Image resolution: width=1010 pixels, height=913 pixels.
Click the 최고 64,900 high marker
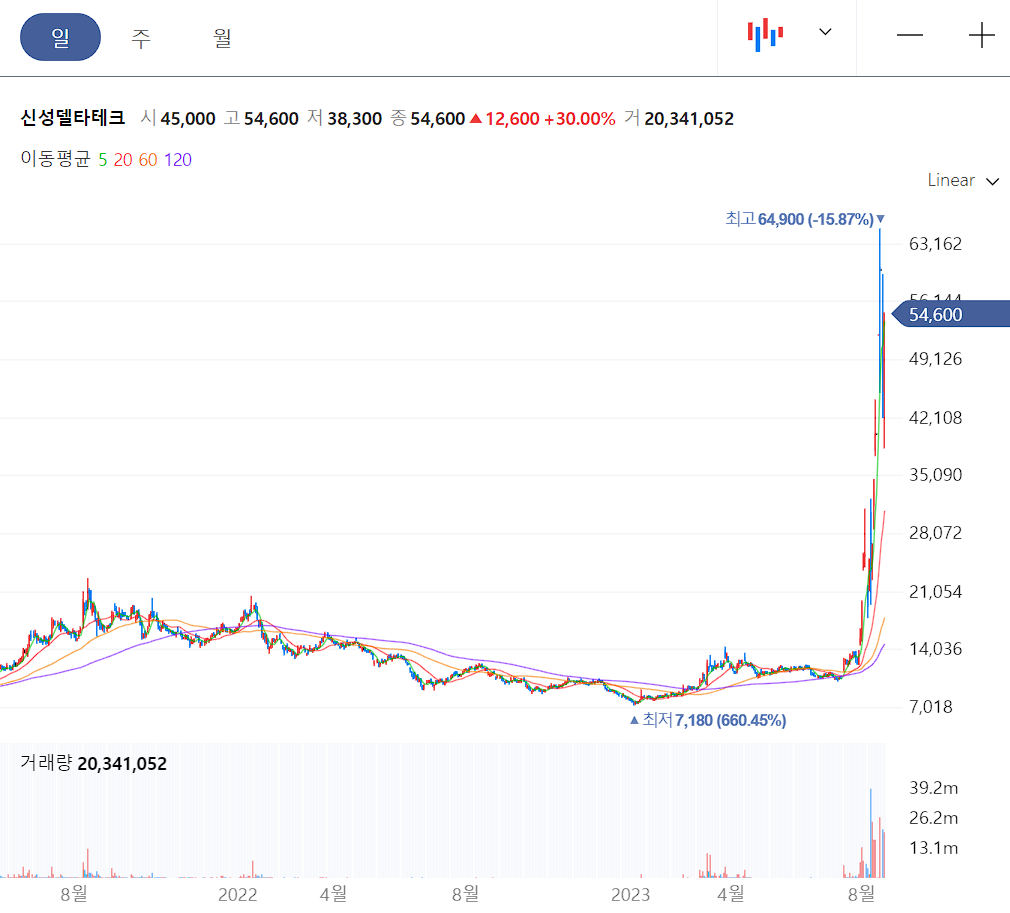click(x=805, y=219)
